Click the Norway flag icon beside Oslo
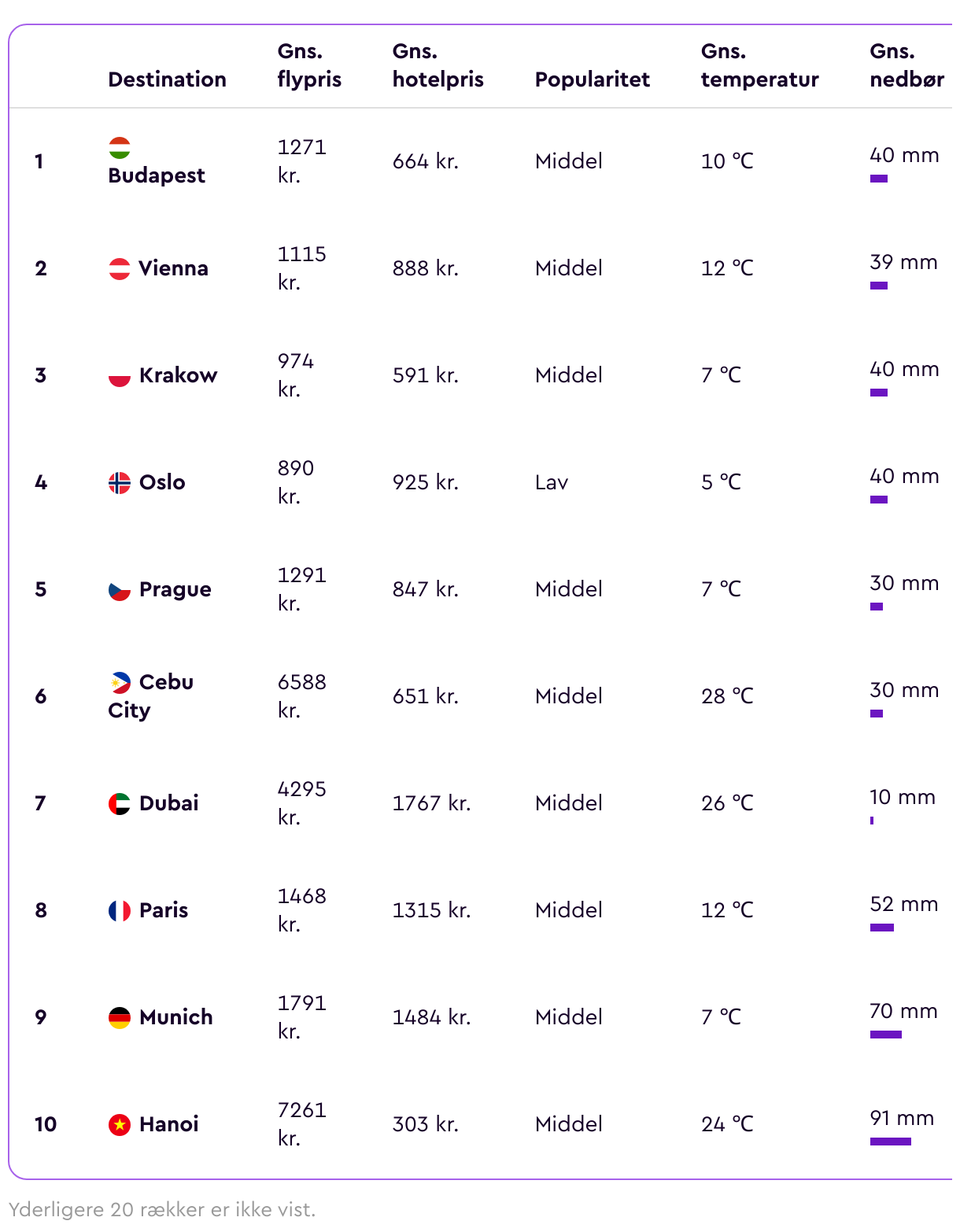 click(x=120, y=482)
